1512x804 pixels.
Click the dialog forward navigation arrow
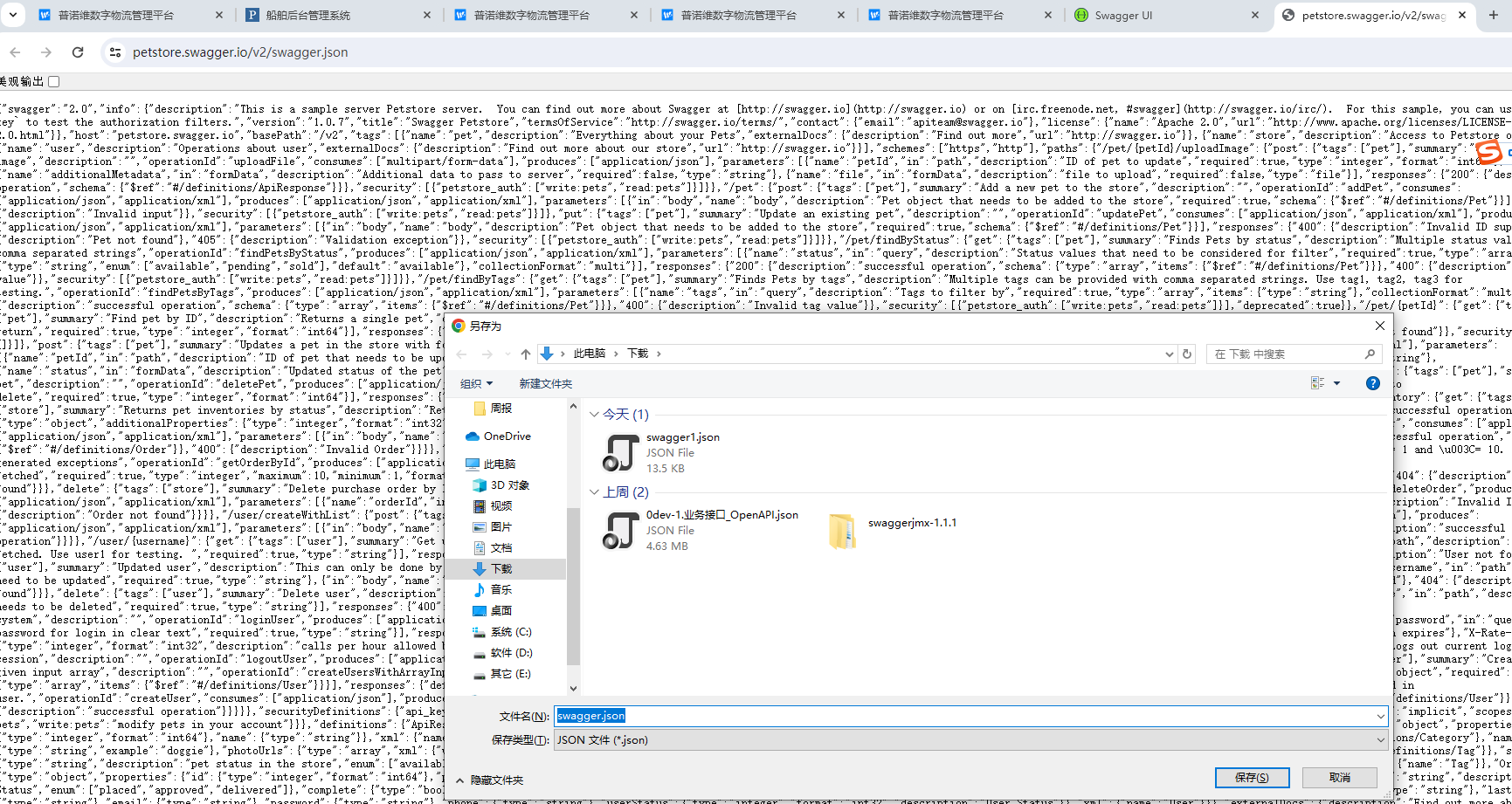tap(487, 354)
